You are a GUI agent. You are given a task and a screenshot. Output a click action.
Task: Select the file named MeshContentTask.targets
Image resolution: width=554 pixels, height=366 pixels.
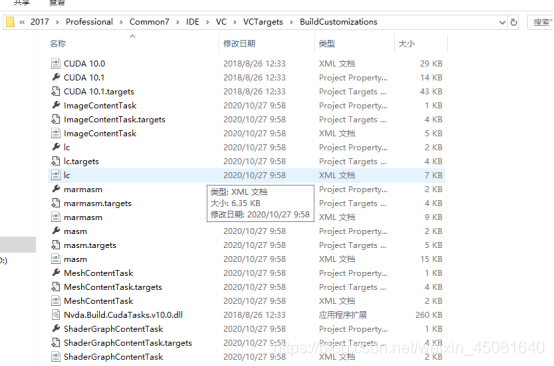point(113,287)
